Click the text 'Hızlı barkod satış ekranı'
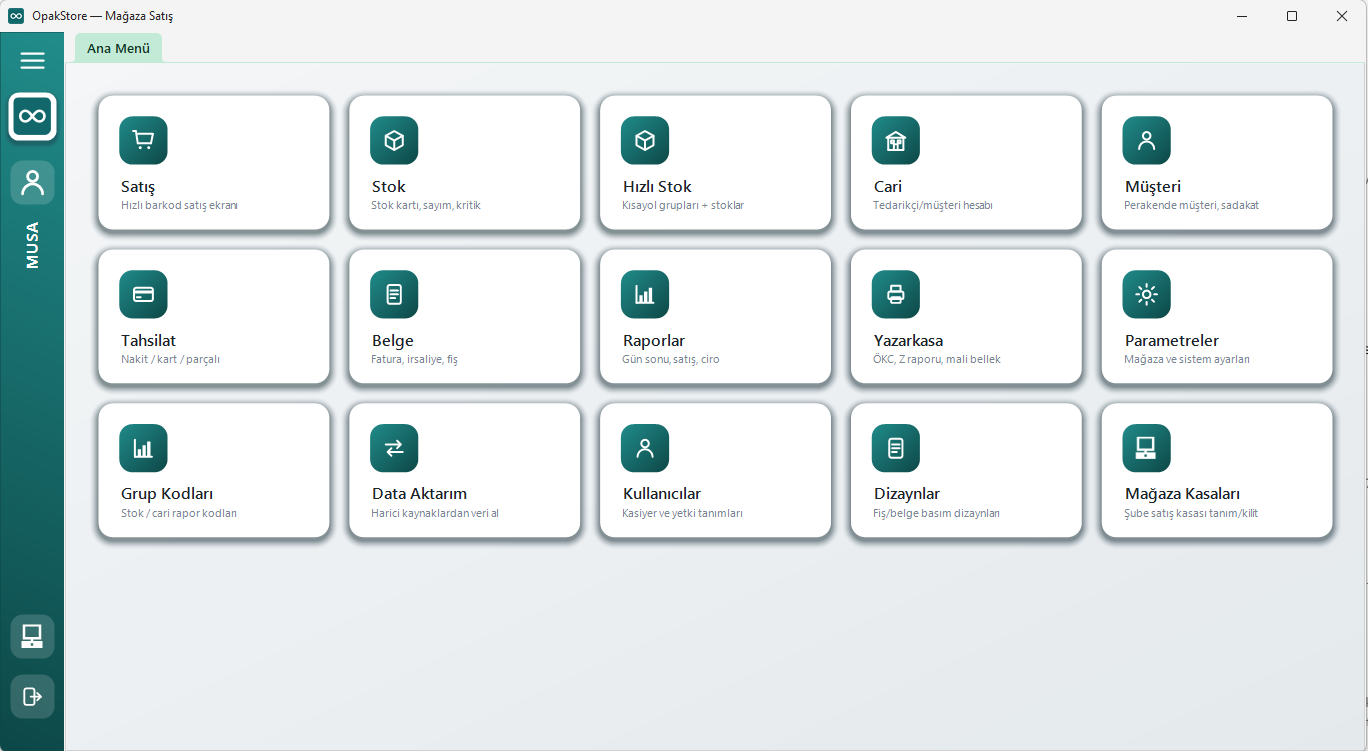 click(x=179, y=205)
